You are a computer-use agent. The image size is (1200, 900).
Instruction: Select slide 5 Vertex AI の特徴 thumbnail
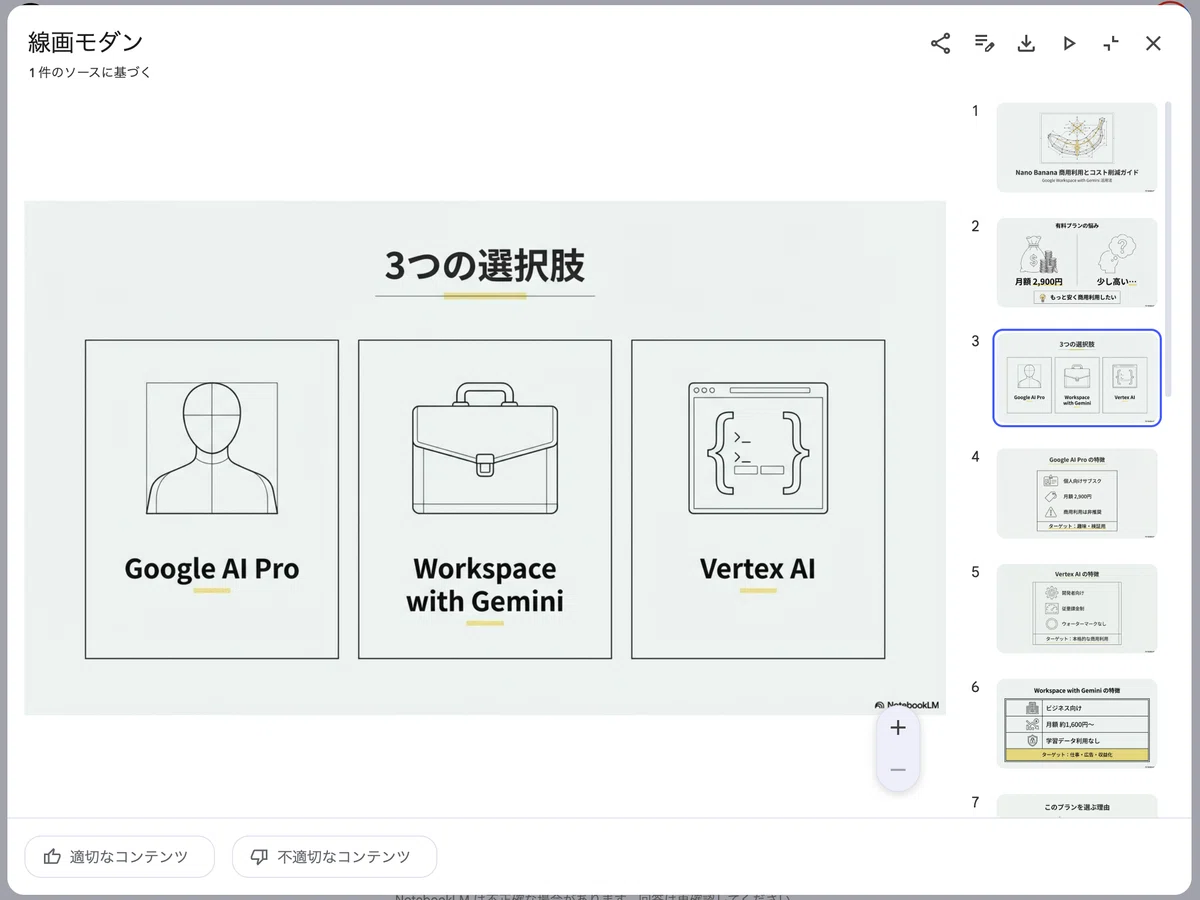click(1077, 608)
